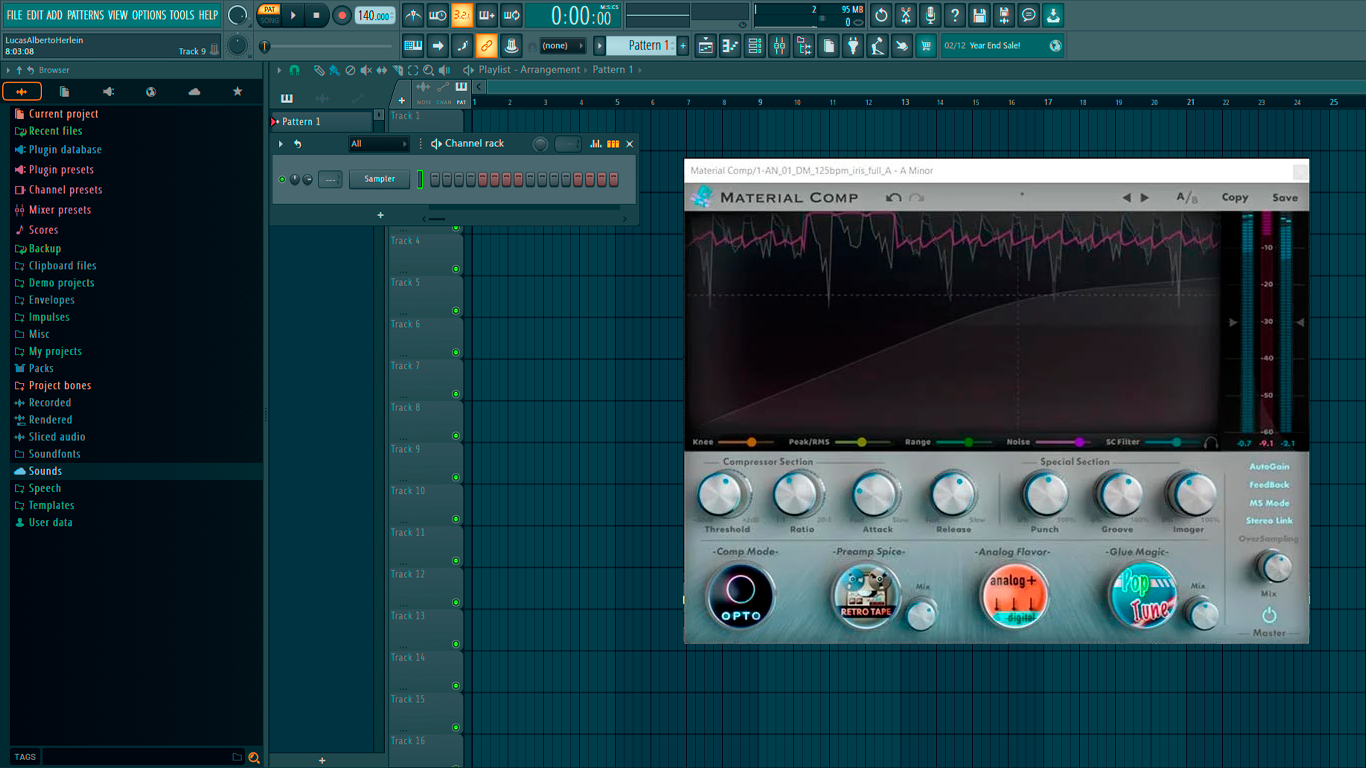
Task: Enable the playlist magnet snap icon
Action: point(294,70)
